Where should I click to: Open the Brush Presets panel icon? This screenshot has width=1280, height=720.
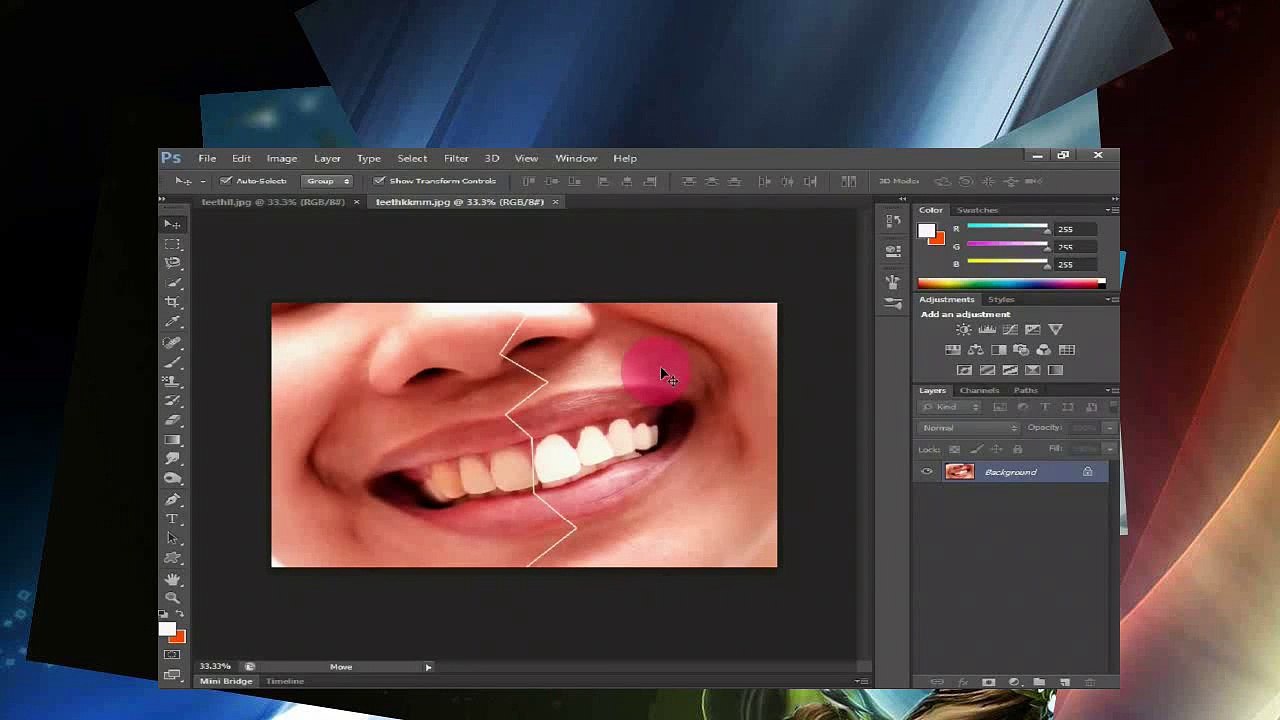click(x=893, y=302)
